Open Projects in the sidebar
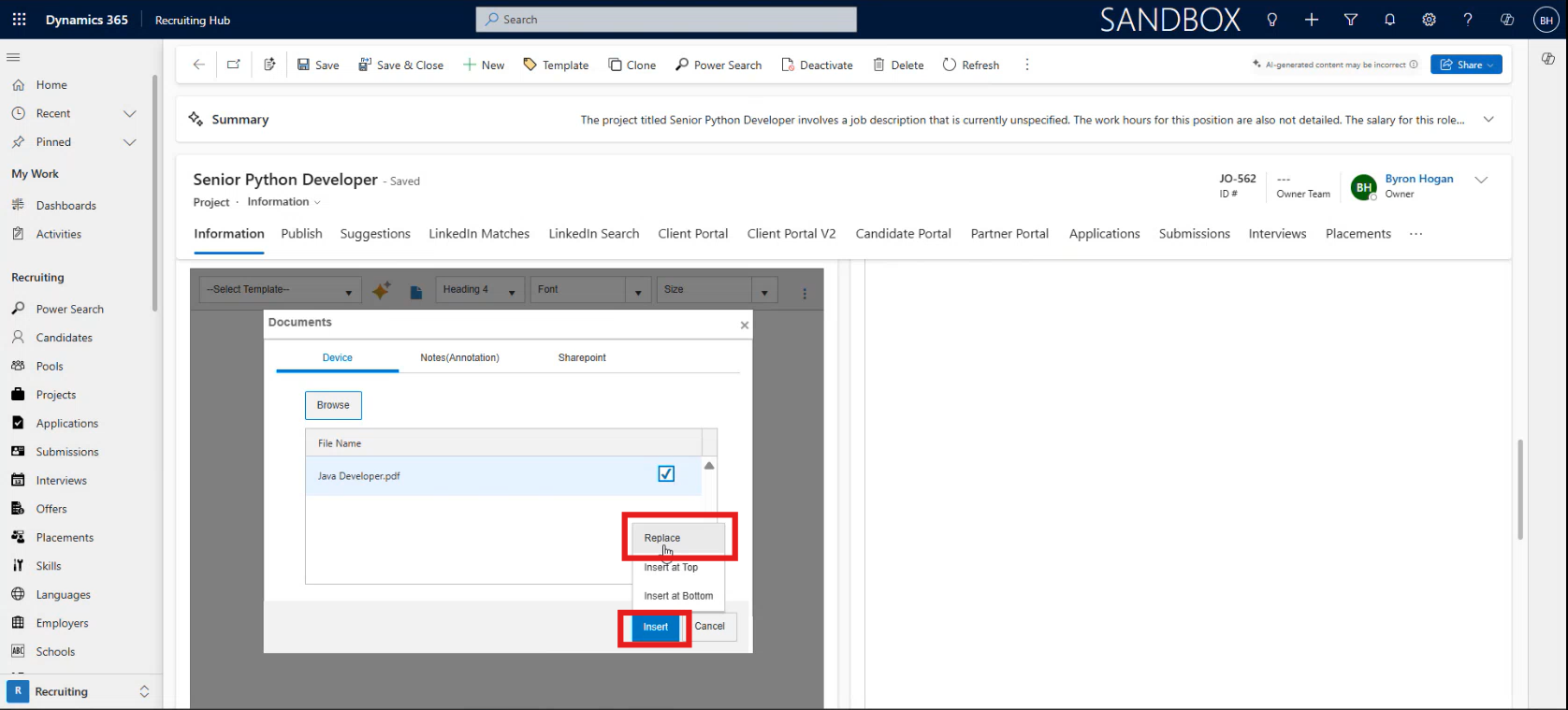This screenshot has width=1568, height=710. pyautogui.click(x=56, y=395)
